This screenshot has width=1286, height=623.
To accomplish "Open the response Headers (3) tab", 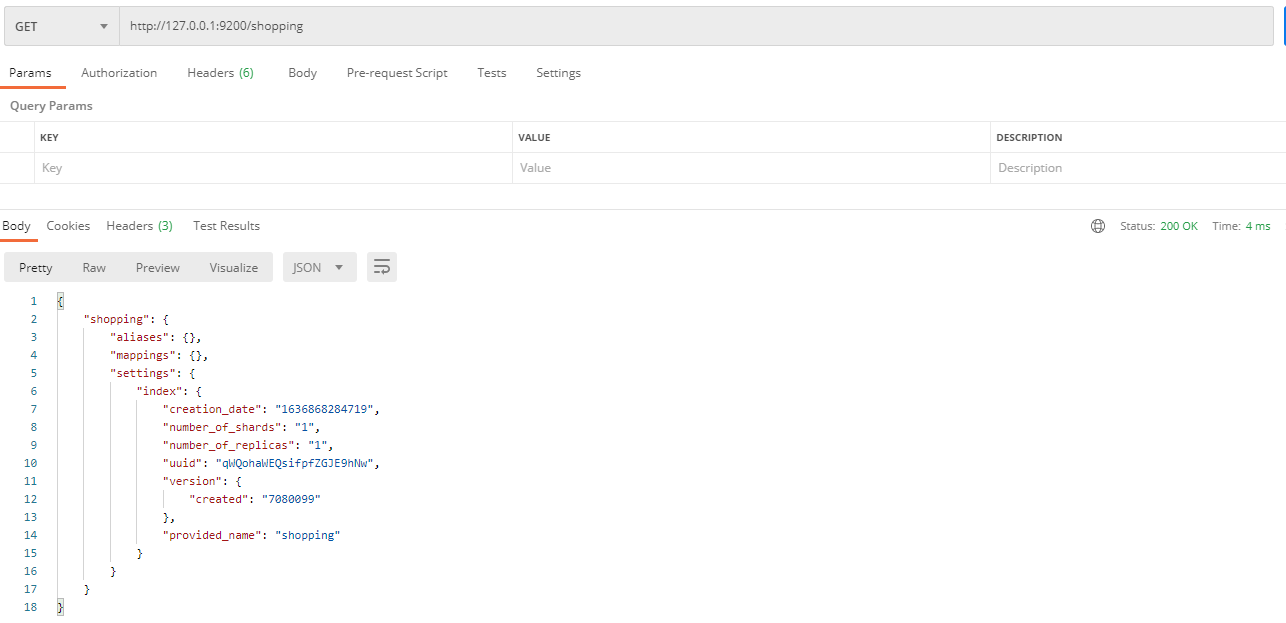I will [139, 226].
